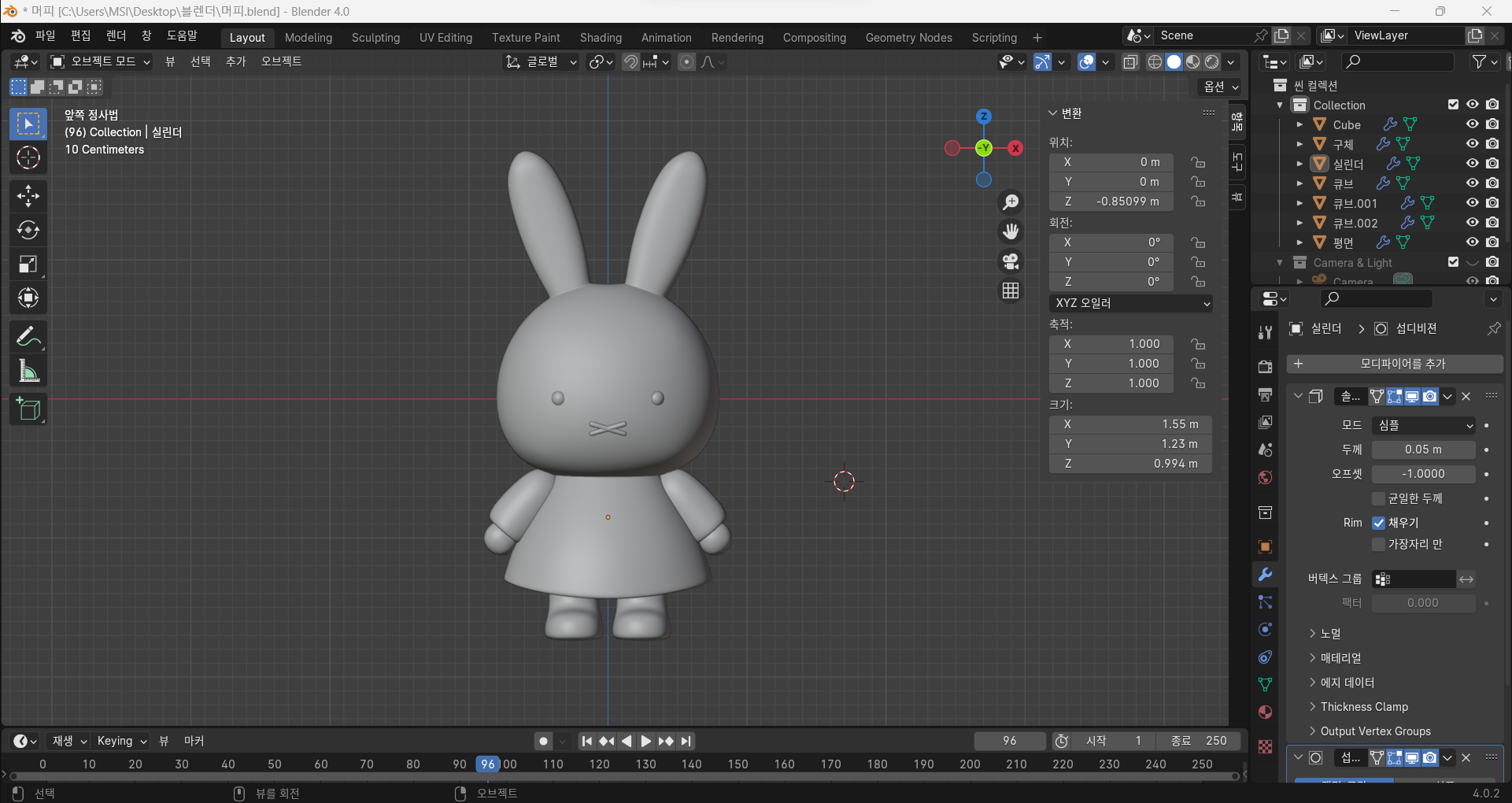Open the Physics properties tab

(x=1265, y=630)
